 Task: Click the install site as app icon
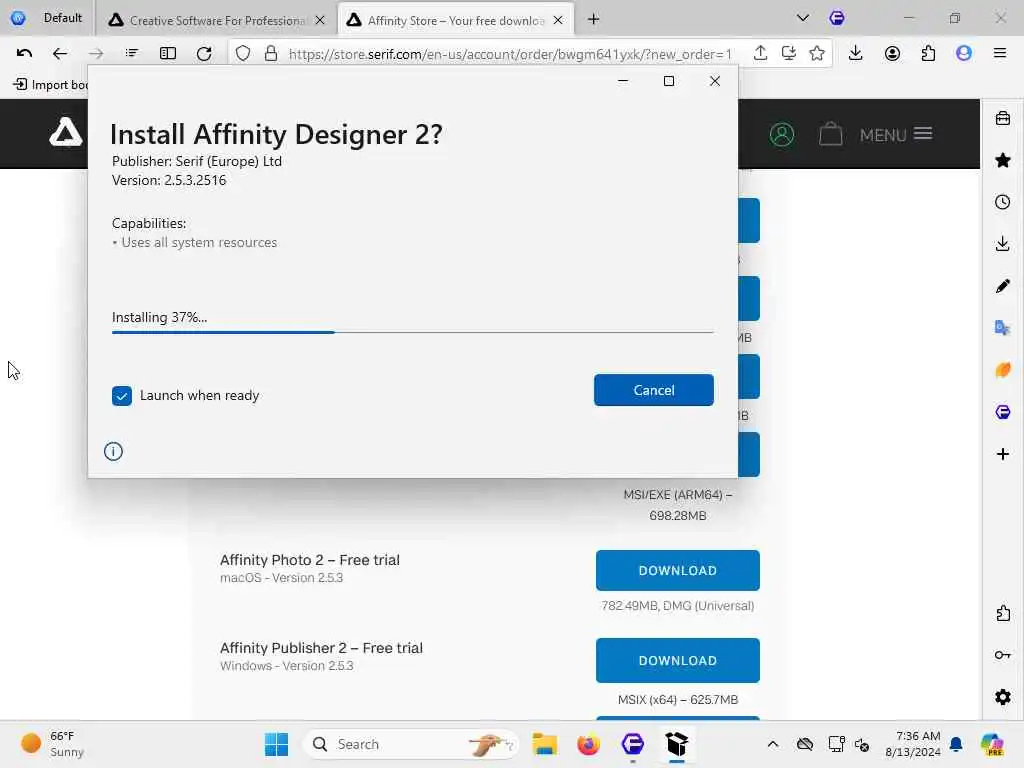pyautogui.click(x=788, y=54)
